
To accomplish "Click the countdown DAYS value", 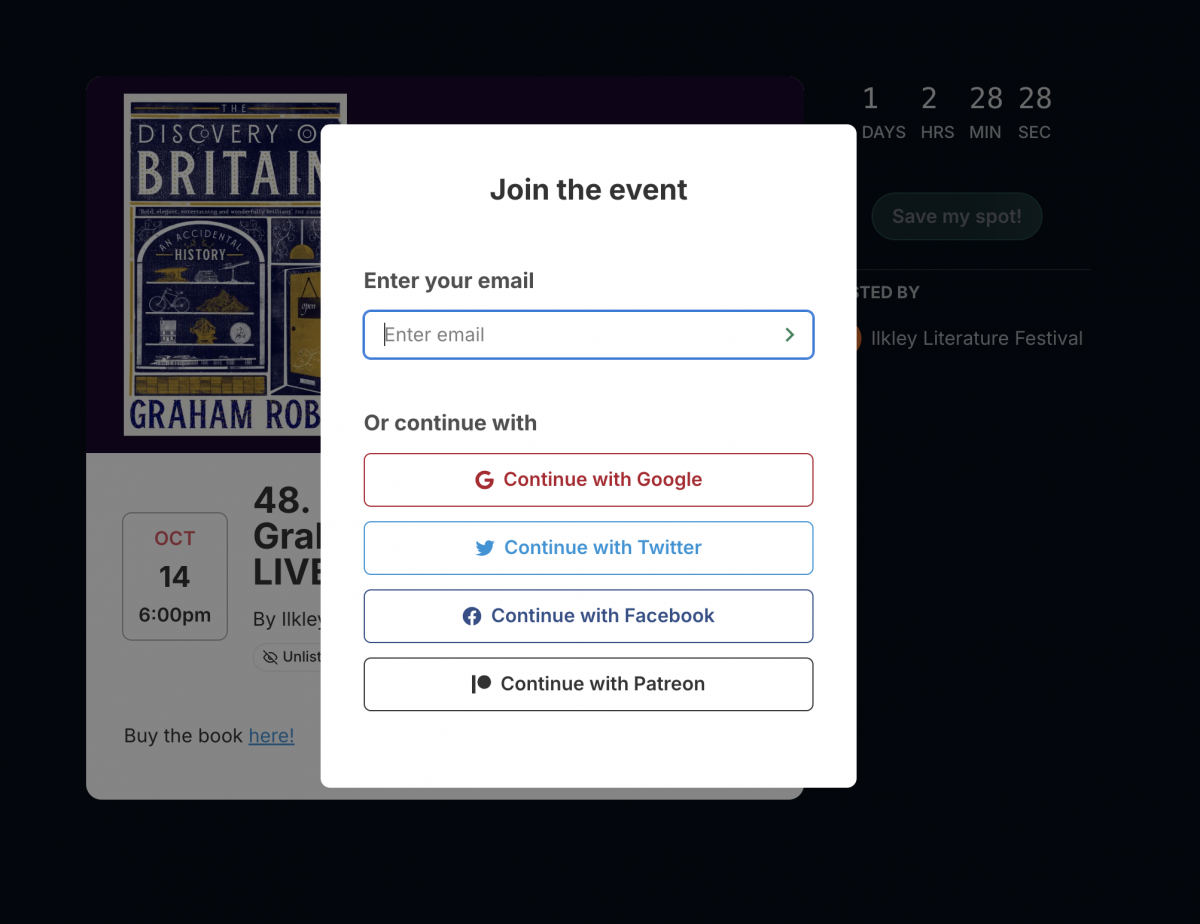I will [870, 99].
